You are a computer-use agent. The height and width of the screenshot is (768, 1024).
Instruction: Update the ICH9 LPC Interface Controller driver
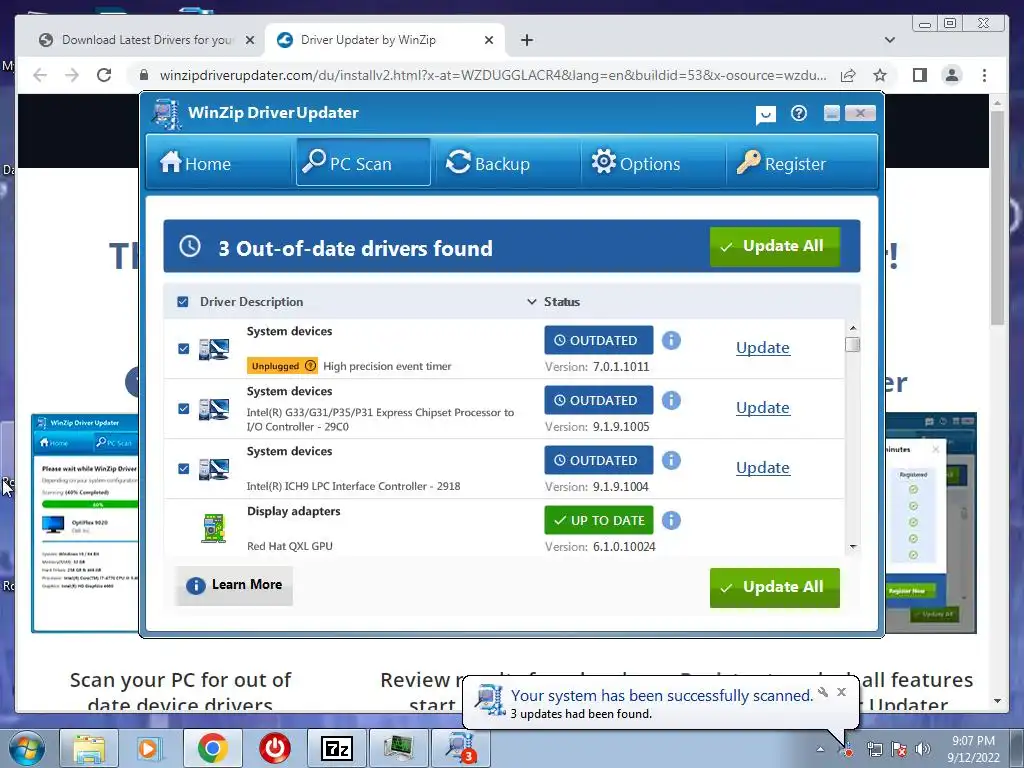pyautogui.click(x=763, y=468)
